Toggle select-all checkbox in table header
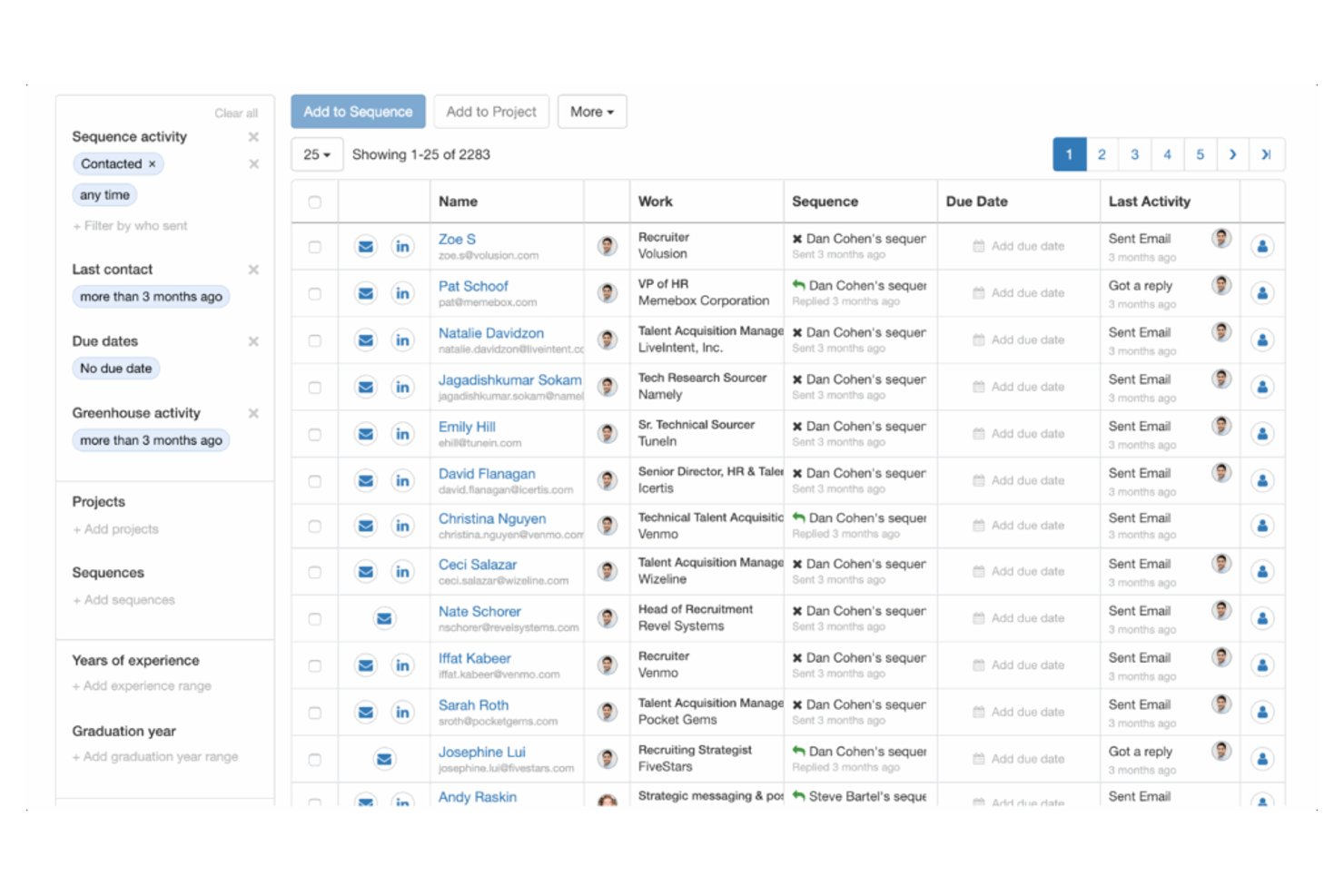The width and height of the screenshot is (1344, 896). tap(314, 202)
